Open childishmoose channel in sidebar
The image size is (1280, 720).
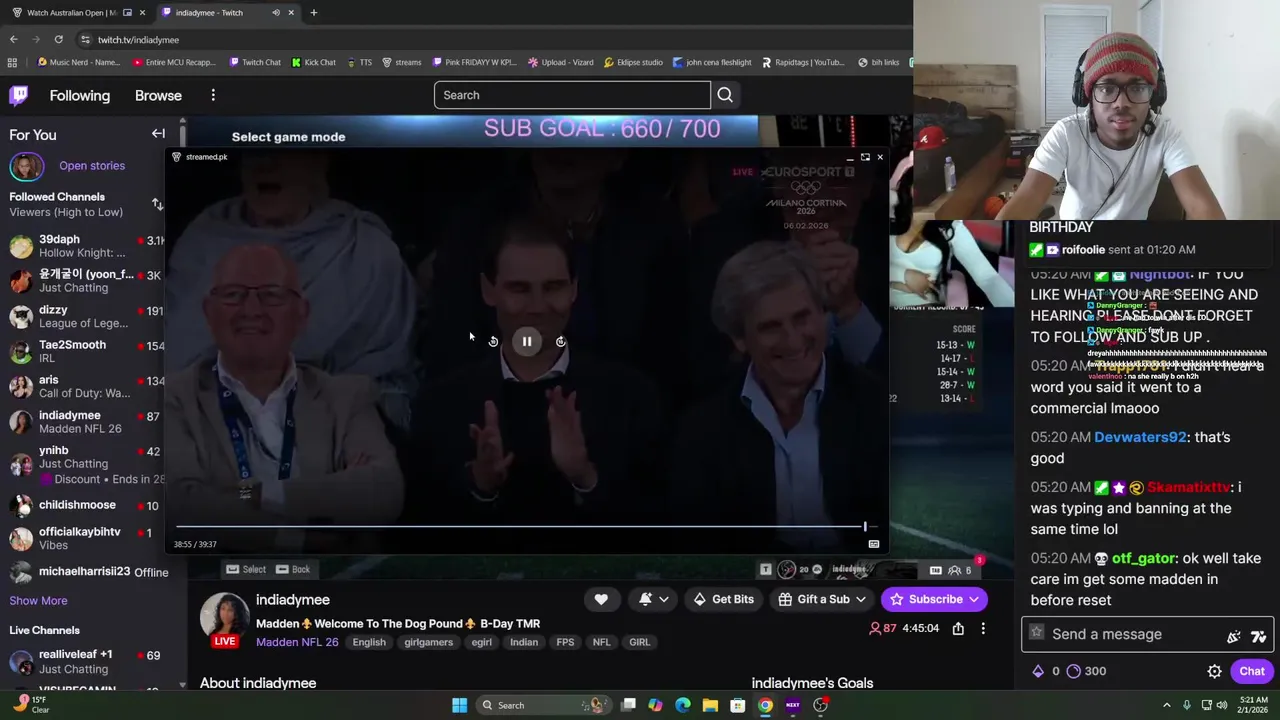87,506
